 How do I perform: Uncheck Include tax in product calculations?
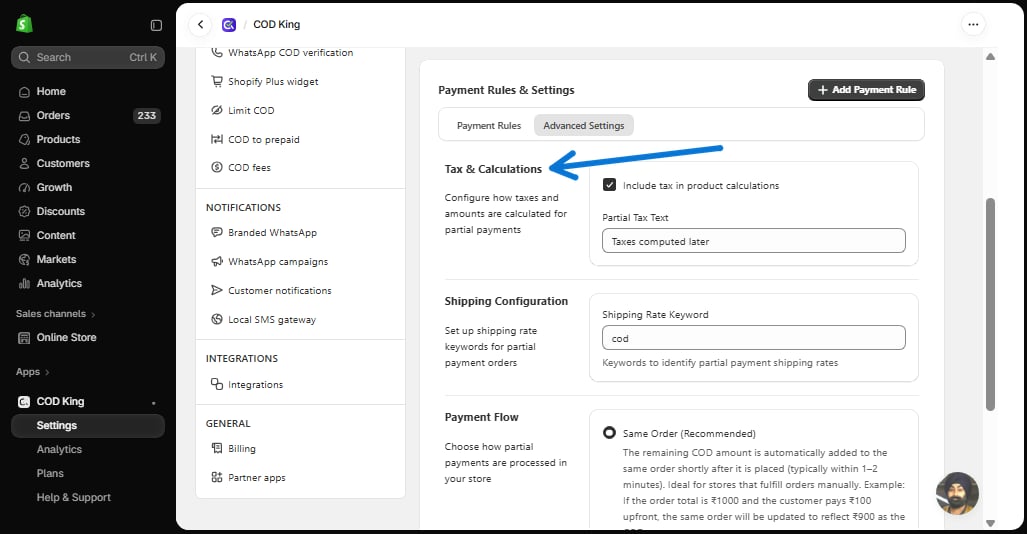point(609,185)
